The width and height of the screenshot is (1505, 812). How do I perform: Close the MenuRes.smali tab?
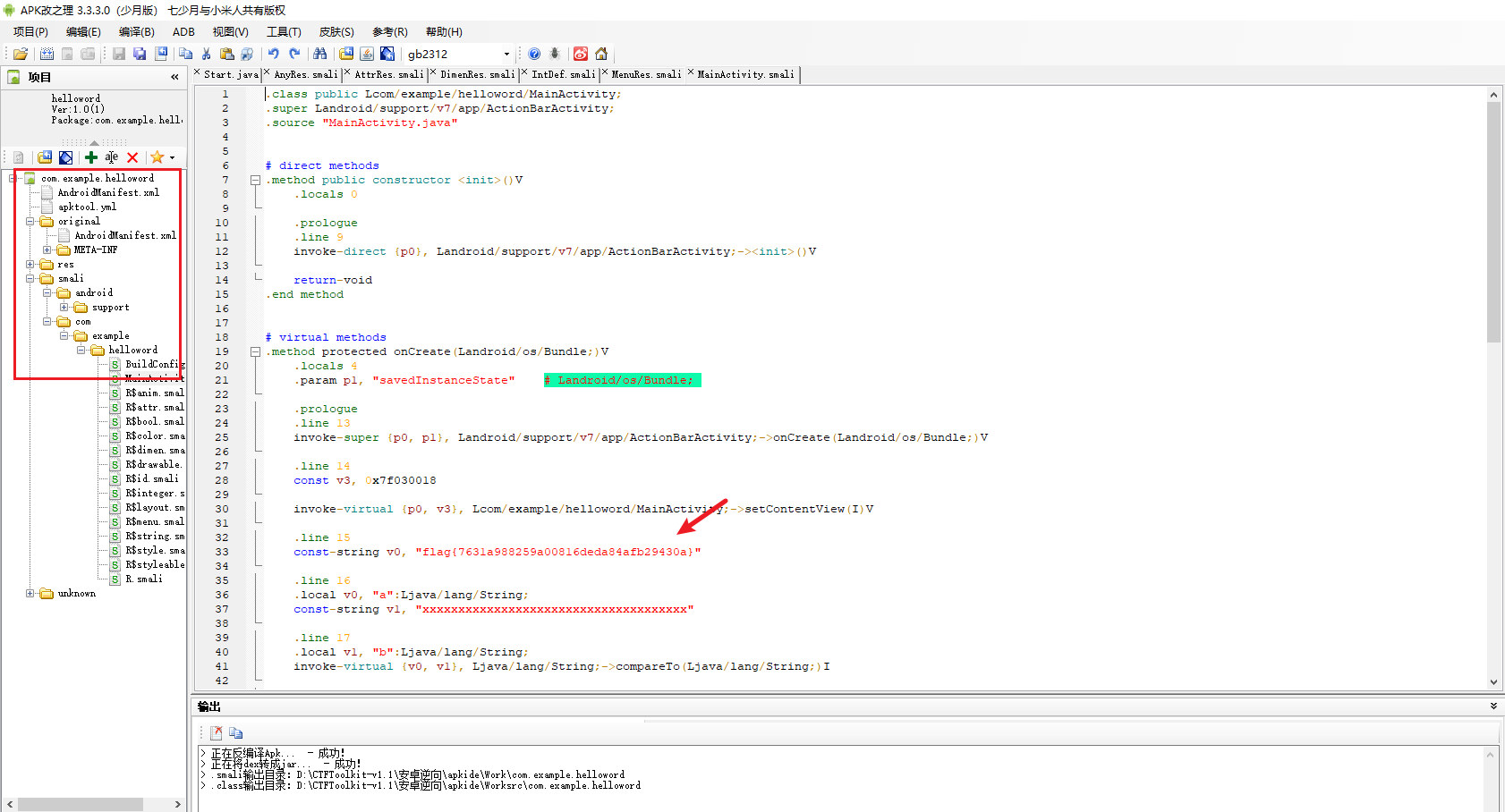[604, 72]
